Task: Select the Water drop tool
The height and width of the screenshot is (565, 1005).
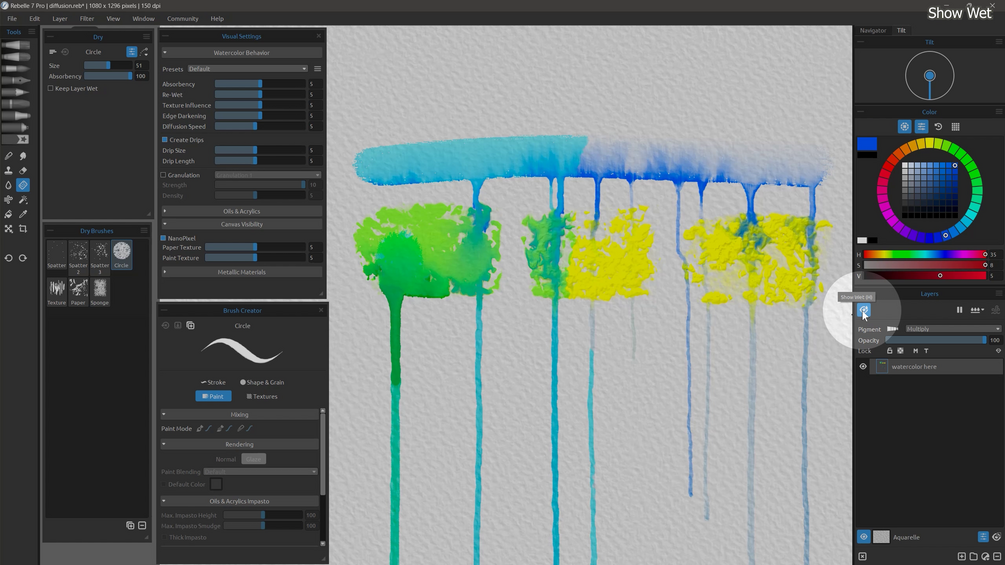Action: (x=8, y=185)
